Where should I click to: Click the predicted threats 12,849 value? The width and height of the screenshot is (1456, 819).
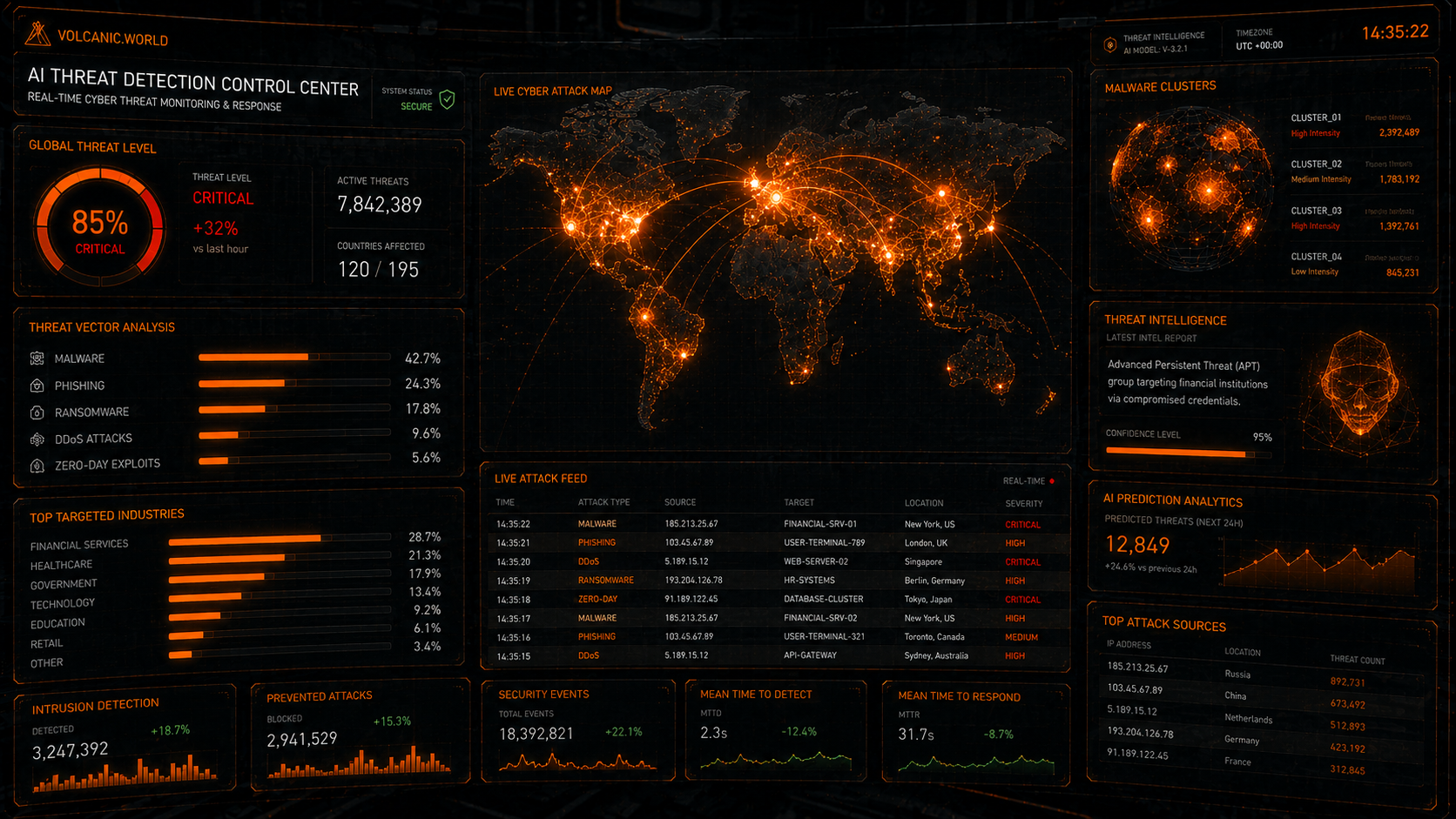pos(1137,545)
